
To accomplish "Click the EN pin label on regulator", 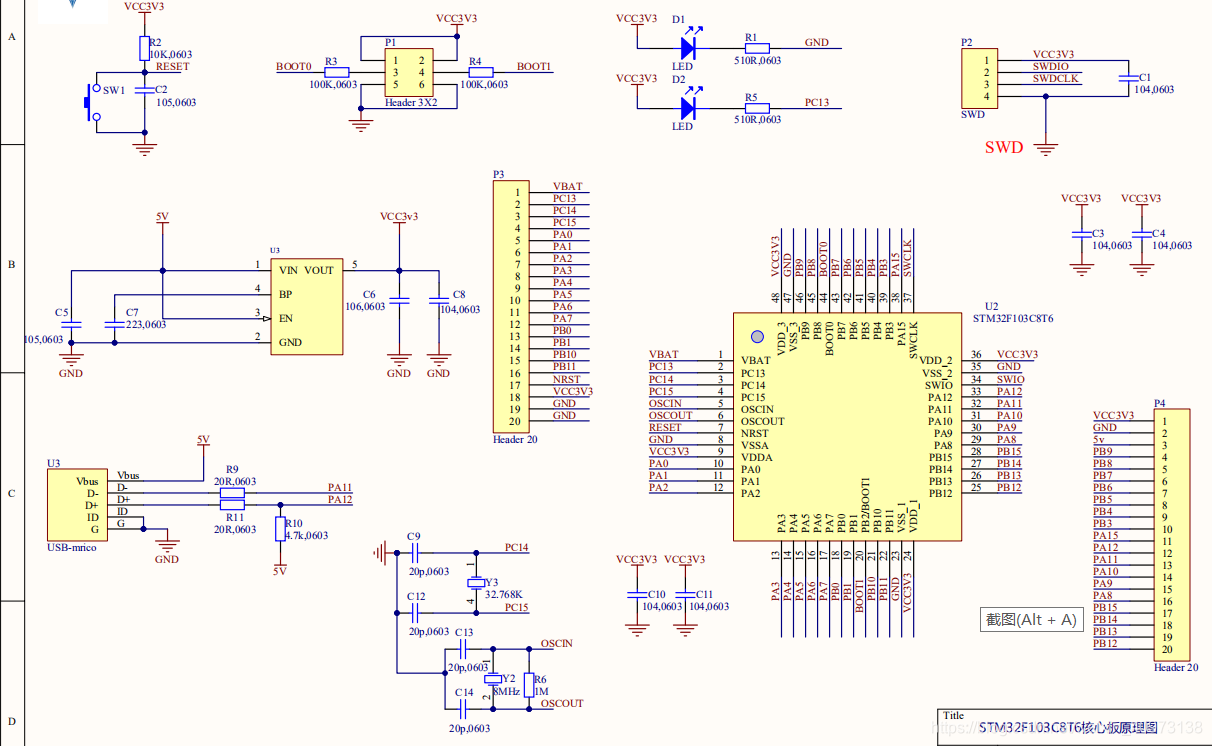I will click(x=285, y=318).
